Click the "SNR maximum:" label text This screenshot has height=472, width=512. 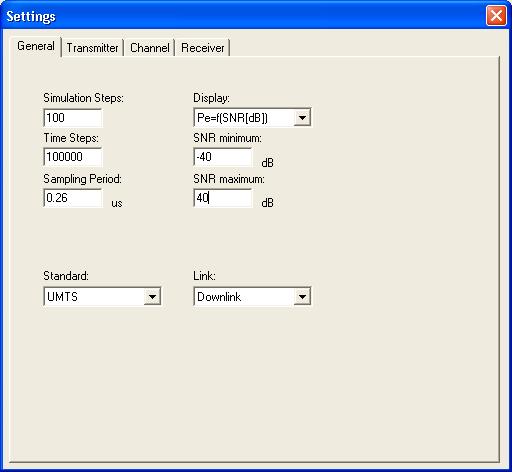coord(229,179)
